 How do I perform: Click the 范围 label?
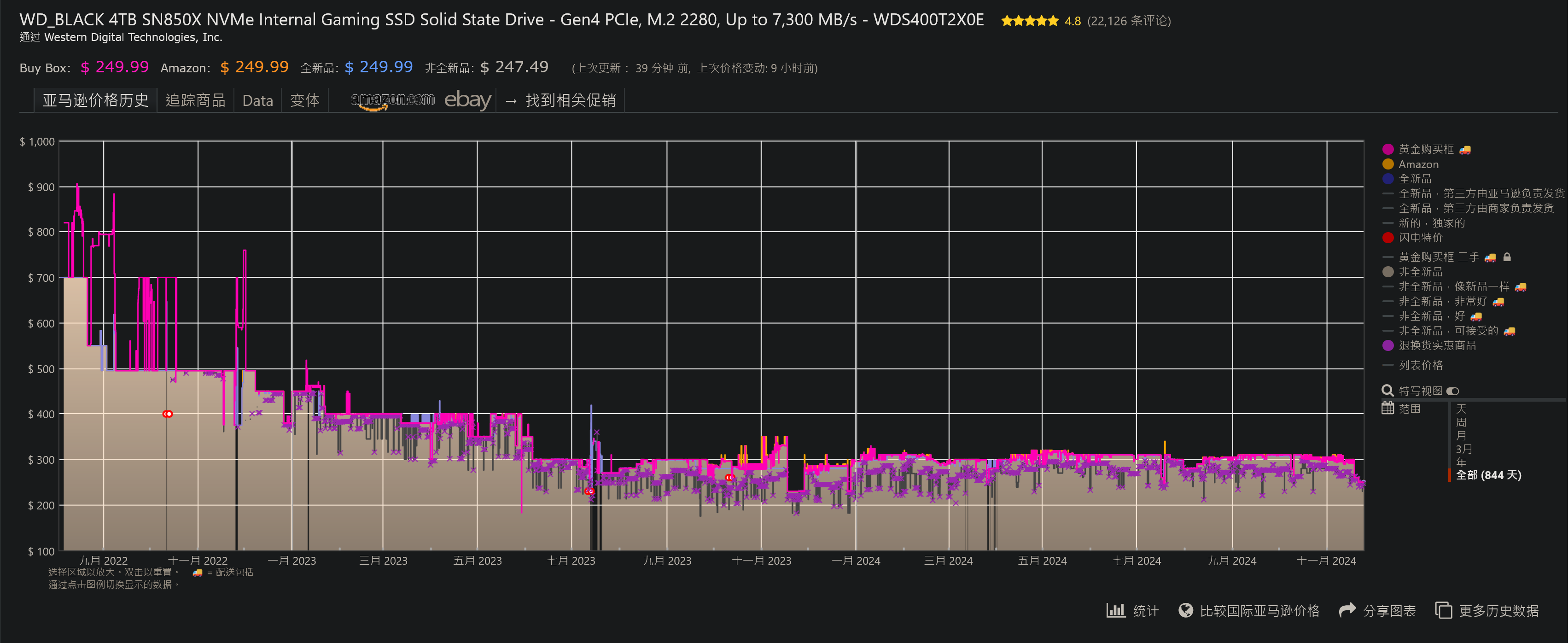tap(1410, 409)
